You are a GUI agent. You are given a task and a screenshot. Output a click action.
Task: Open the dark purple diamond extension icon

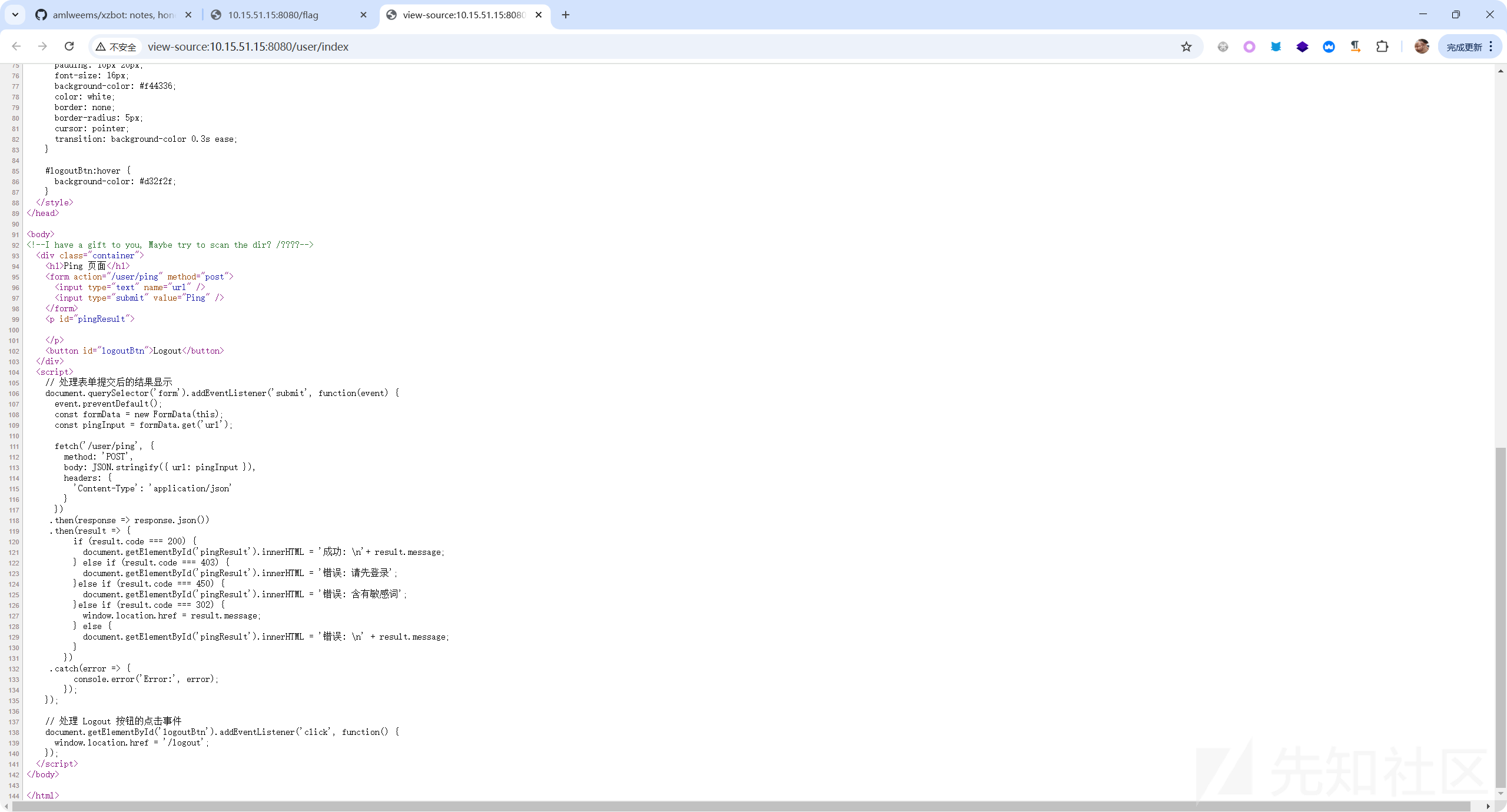(x=1302, y=46)
